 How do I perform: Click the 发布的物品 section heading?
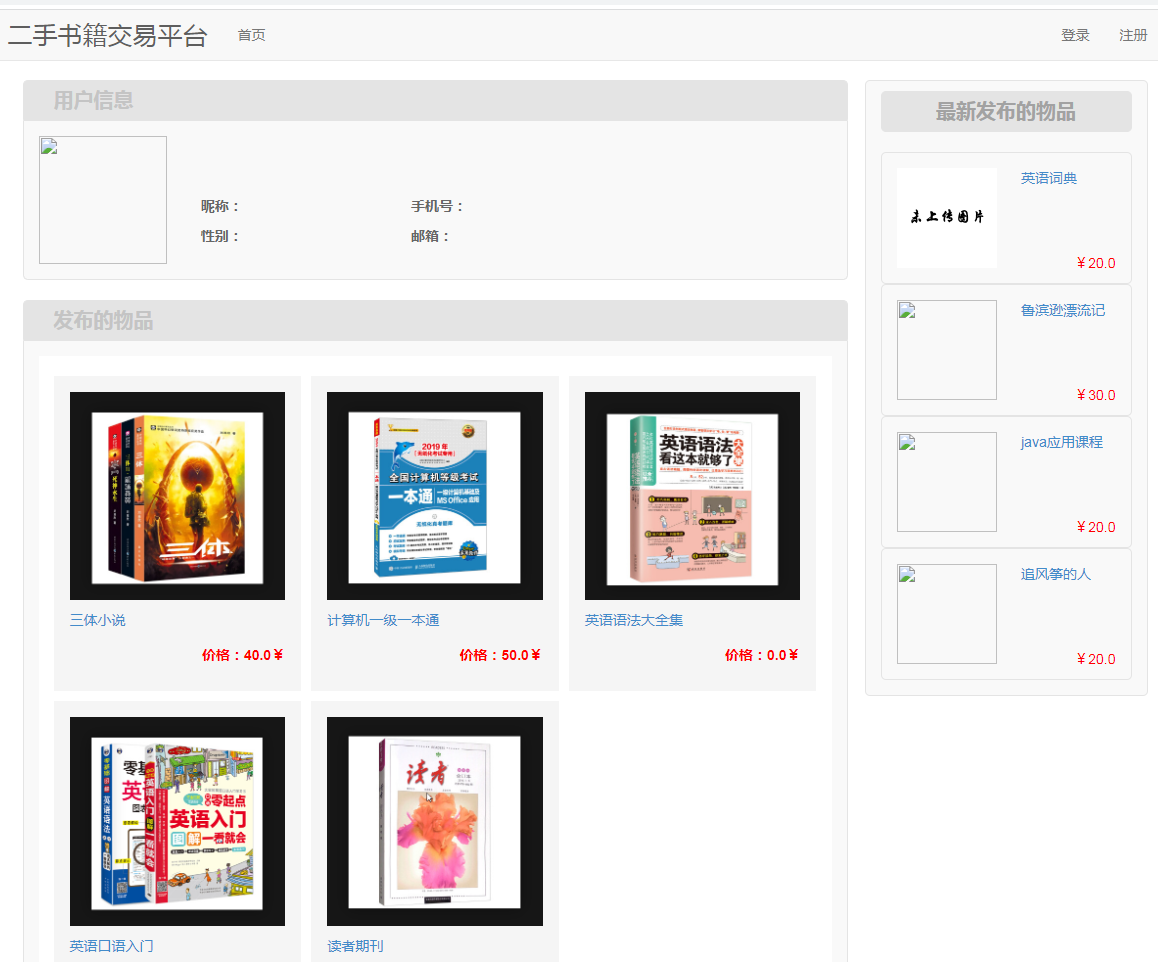[103, 320]
